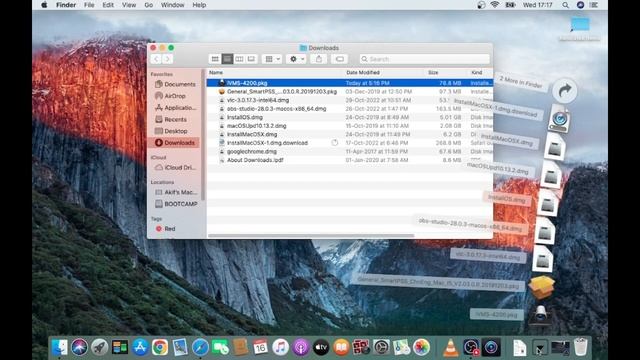Select the General_SmartPSS pkg file row
The height and width of the screenshot is (360, 640).
350,91
